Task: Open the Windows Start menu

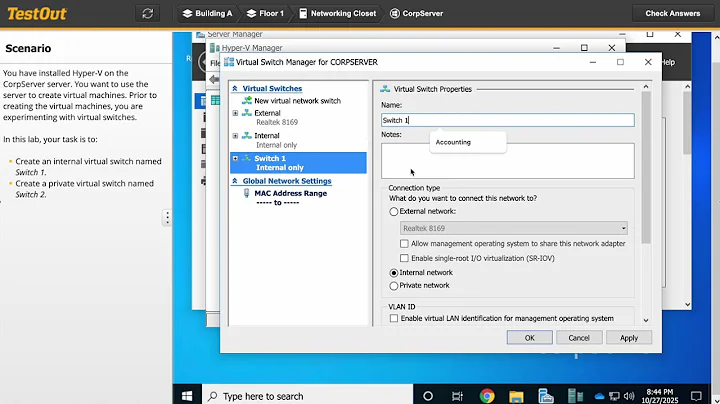Action: pos(187,396)
